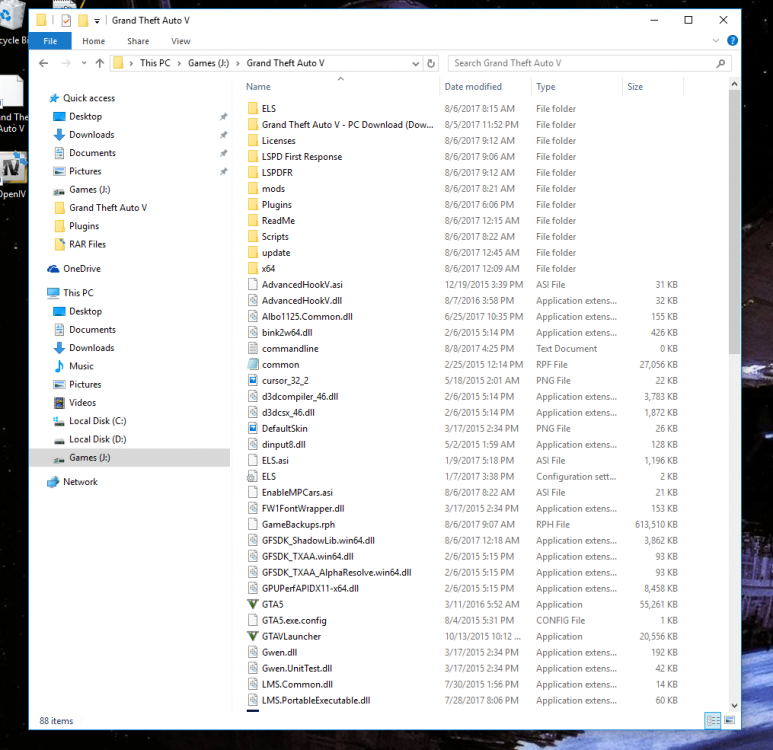Viewport: 773px width, 750px height.
Task: Click the GTA5 application icon
Action: click(x=253, y=604)
